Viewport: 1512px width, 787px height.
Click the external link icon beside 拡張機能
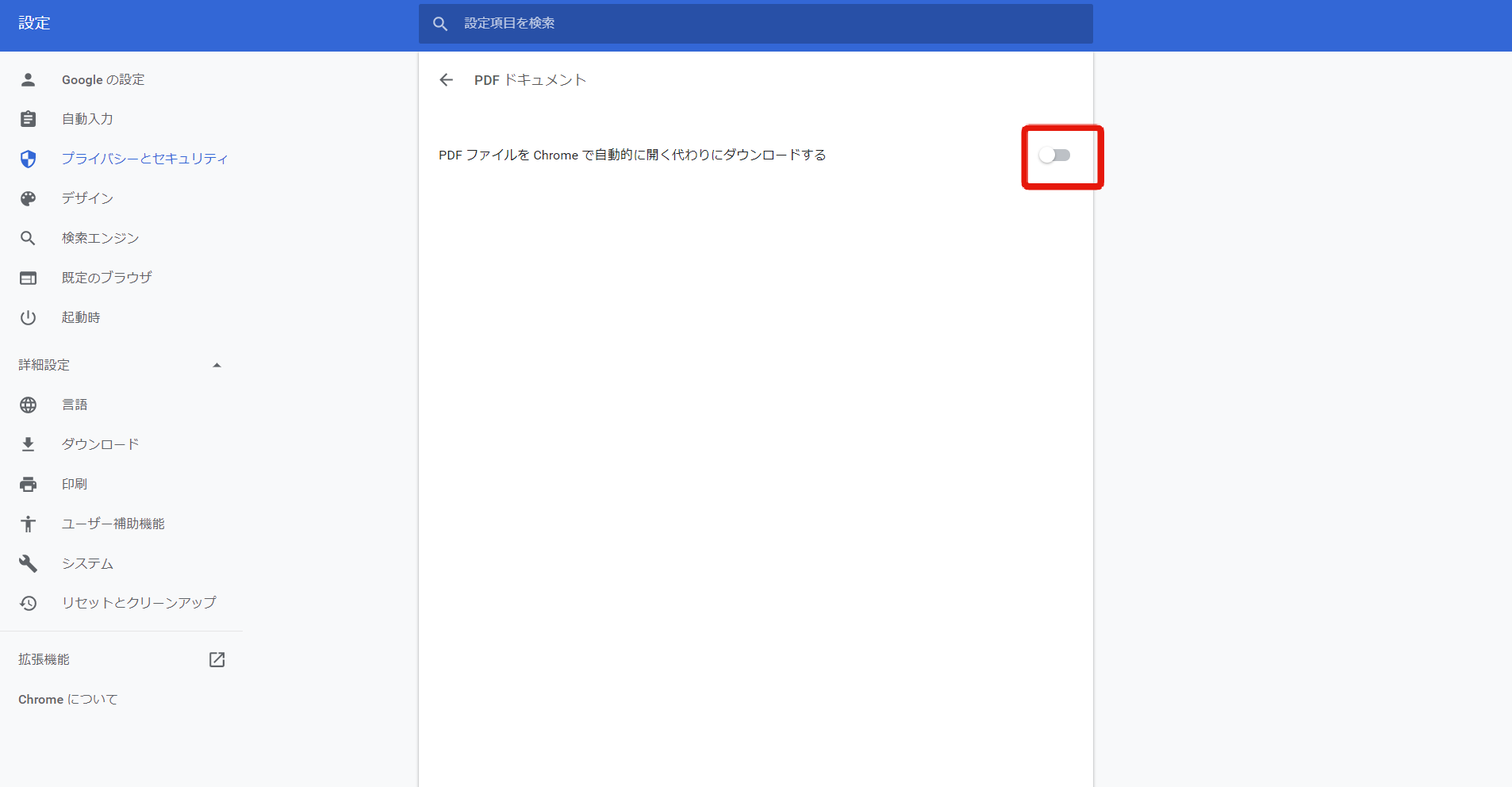pyautogui.click(x=217, y=659)
